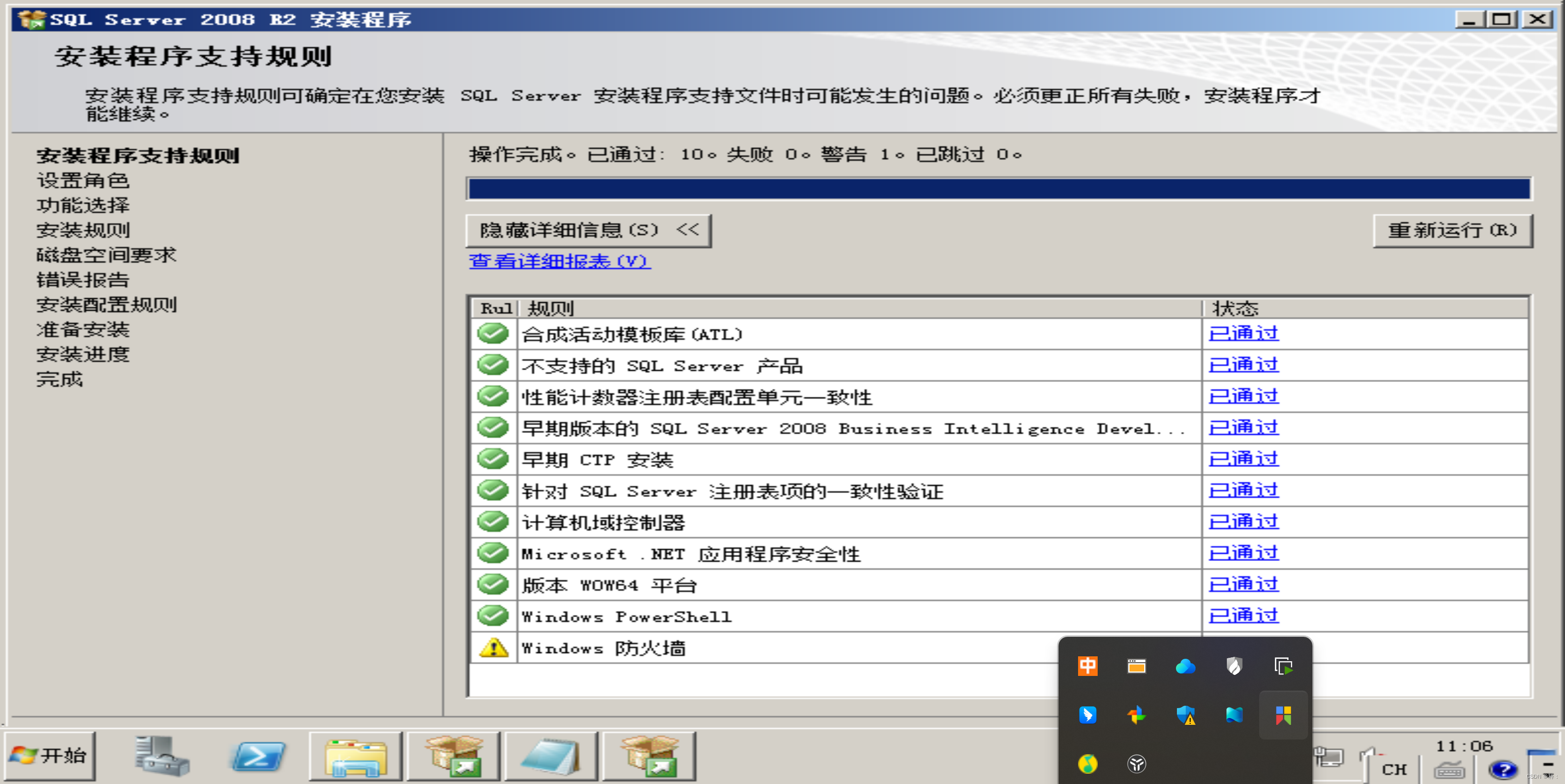1565x784 pixels.
Task: Open 已通过 link for 计算机域控制器
Action: 1243,522
